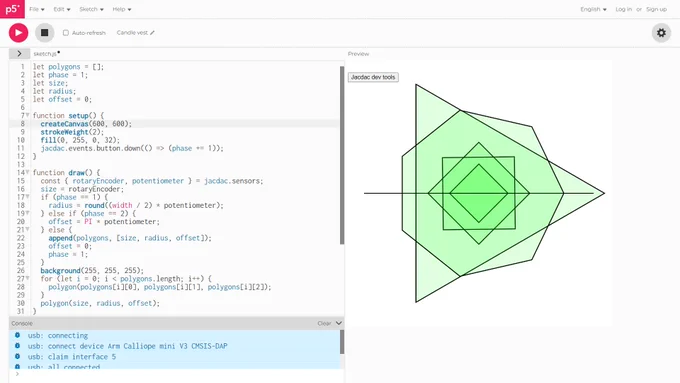Click the Console panel label
The height and width of the screenshot is (383, 680).
(x=22, y=323)
